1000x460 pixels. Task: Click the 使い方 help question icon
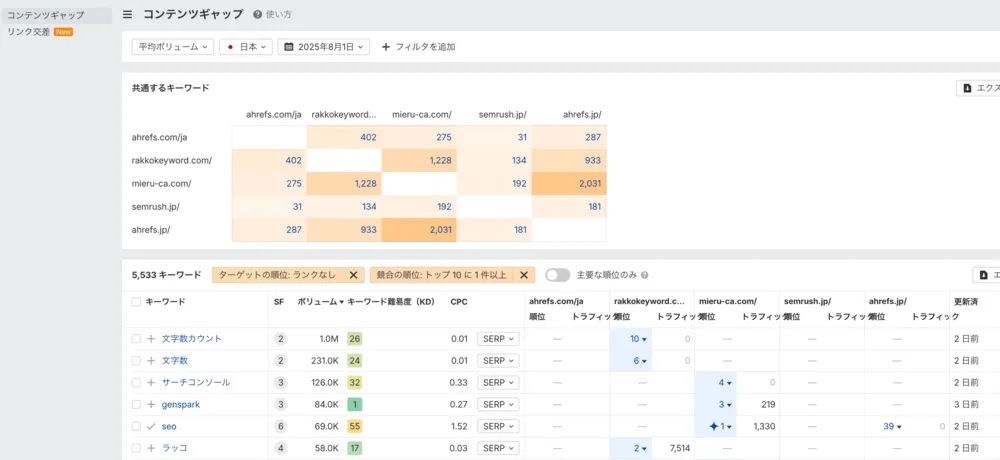[257, 14]
